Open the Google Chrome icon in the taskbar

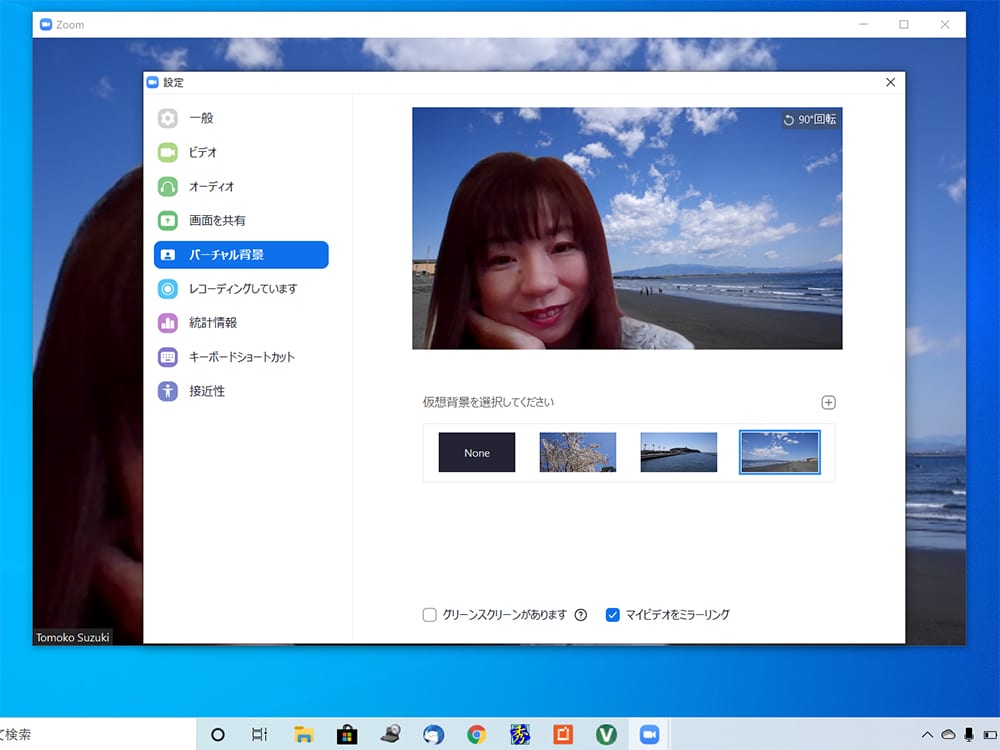point(477,734)
